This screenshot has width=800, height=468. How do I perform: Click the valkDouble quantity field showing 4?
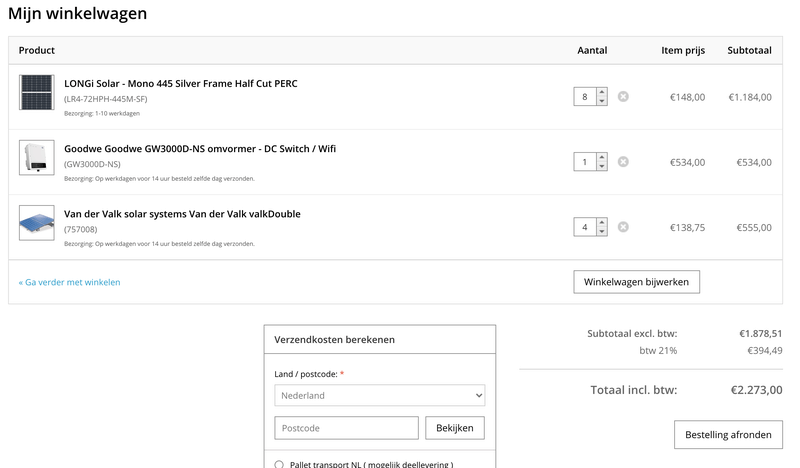[x=585, y=227]
